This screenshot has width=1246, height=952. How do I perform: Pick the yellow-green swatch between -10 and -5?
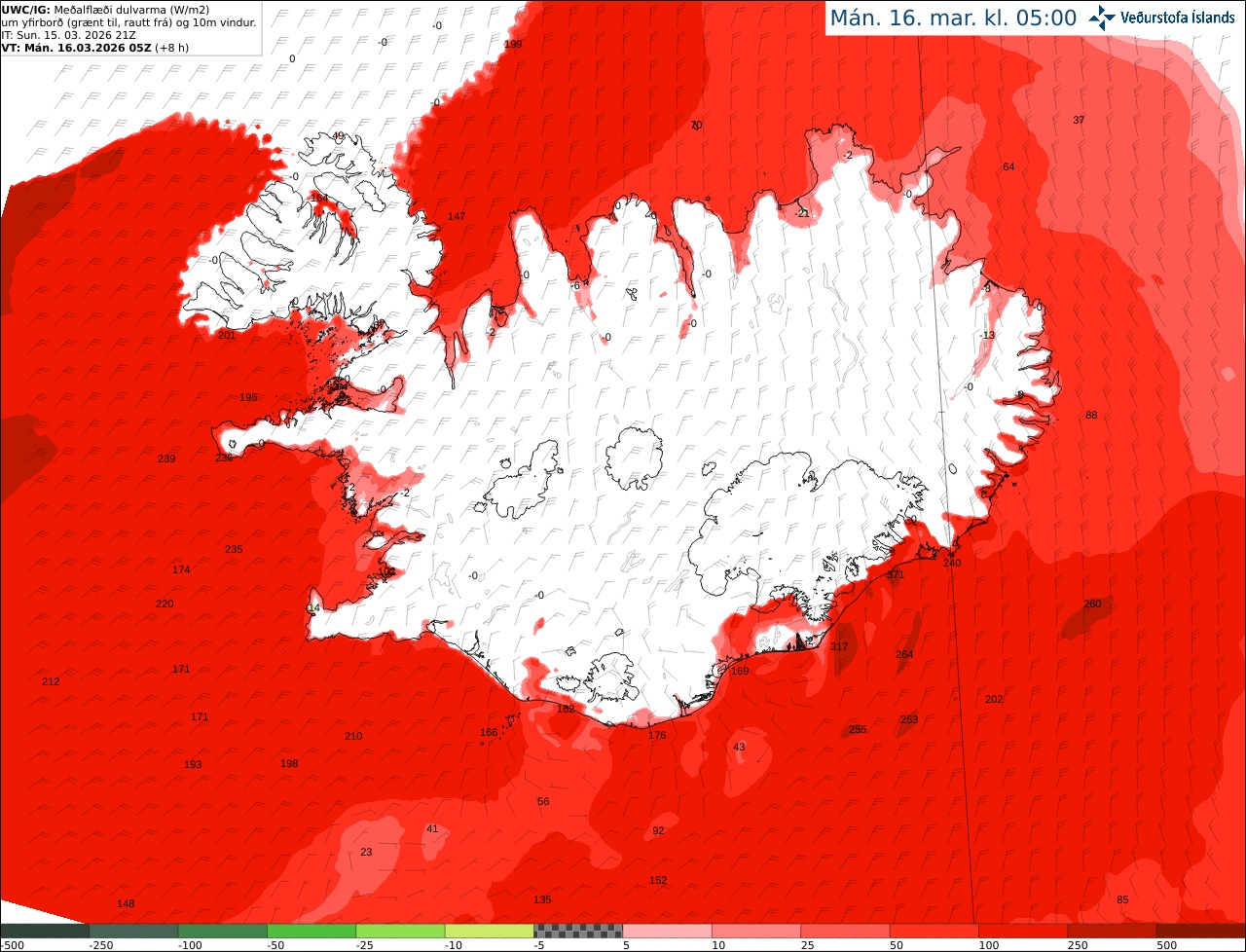489,931
